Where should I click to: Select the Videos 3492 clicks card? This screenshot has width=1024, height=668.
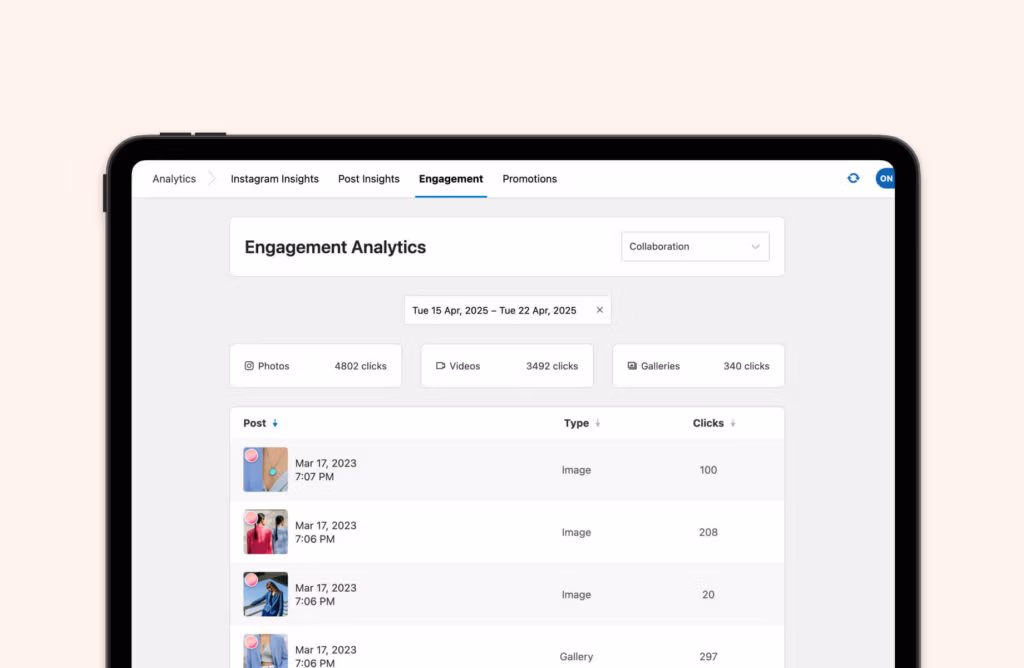pos(506,365)
